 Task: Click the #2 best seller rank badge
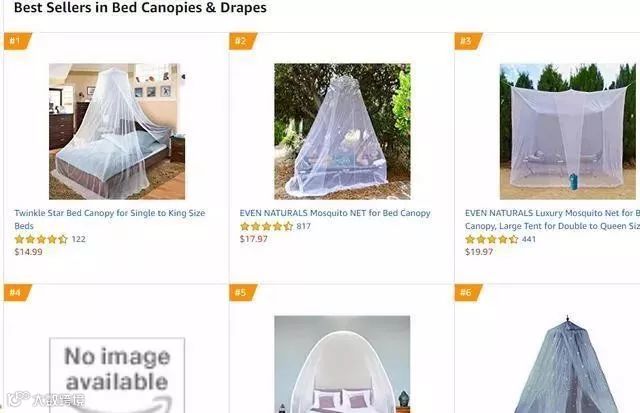click(243, 41)
